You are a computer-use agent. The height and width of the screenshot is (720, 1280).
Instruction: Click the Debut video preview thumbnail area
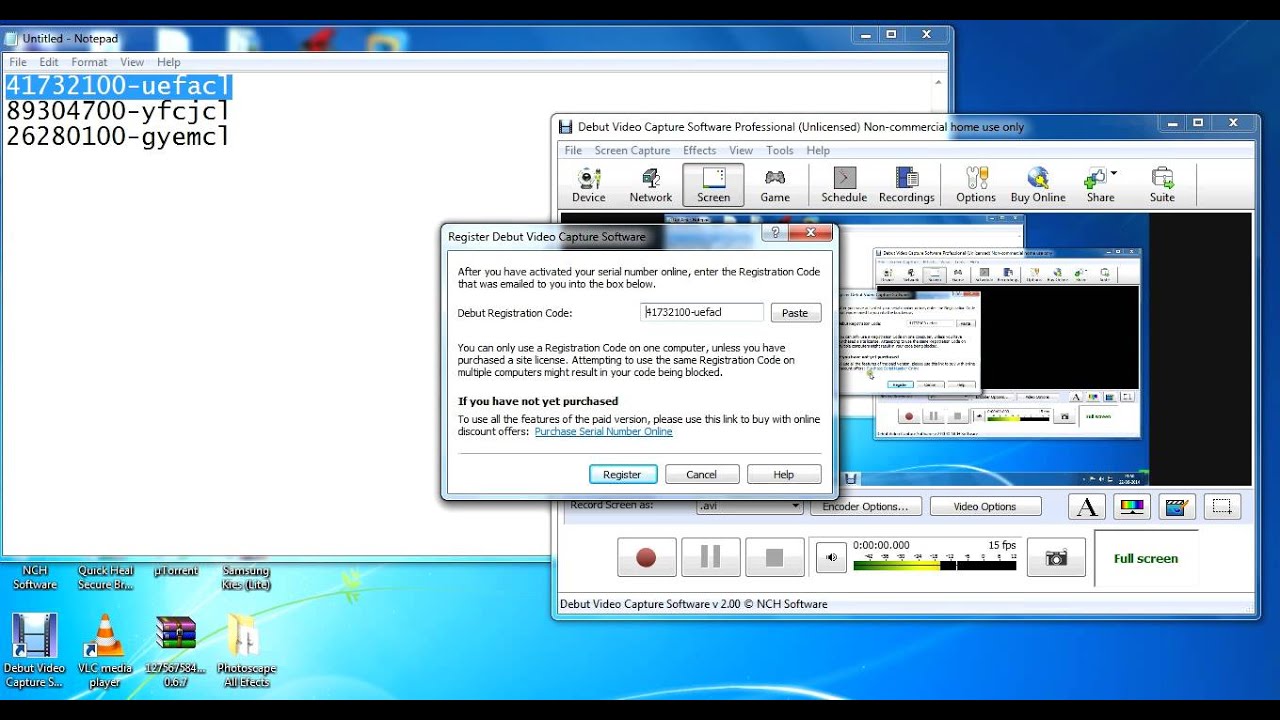906,350
